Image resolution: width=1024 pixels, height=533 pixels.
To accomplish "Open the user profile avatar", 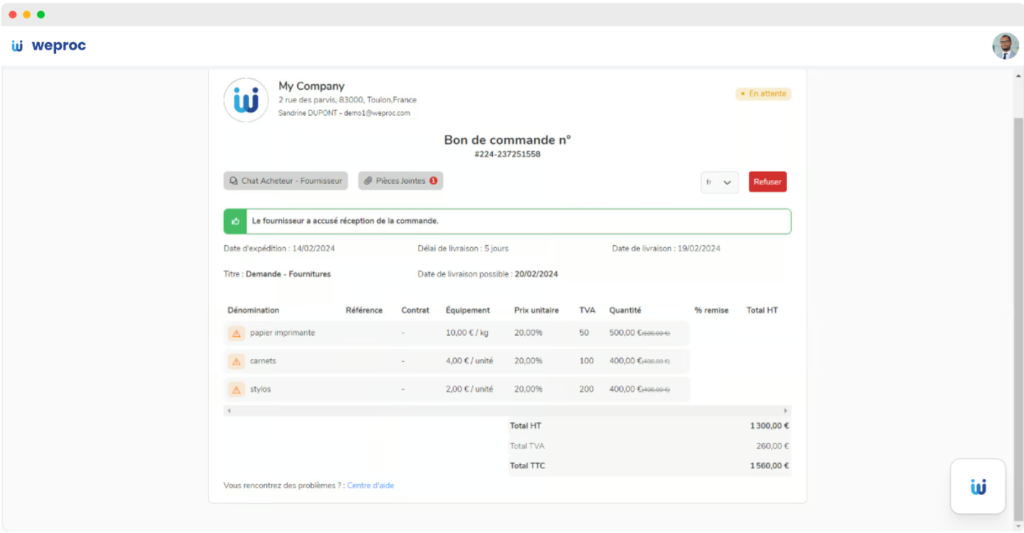I will click(x=1004, y=46).
